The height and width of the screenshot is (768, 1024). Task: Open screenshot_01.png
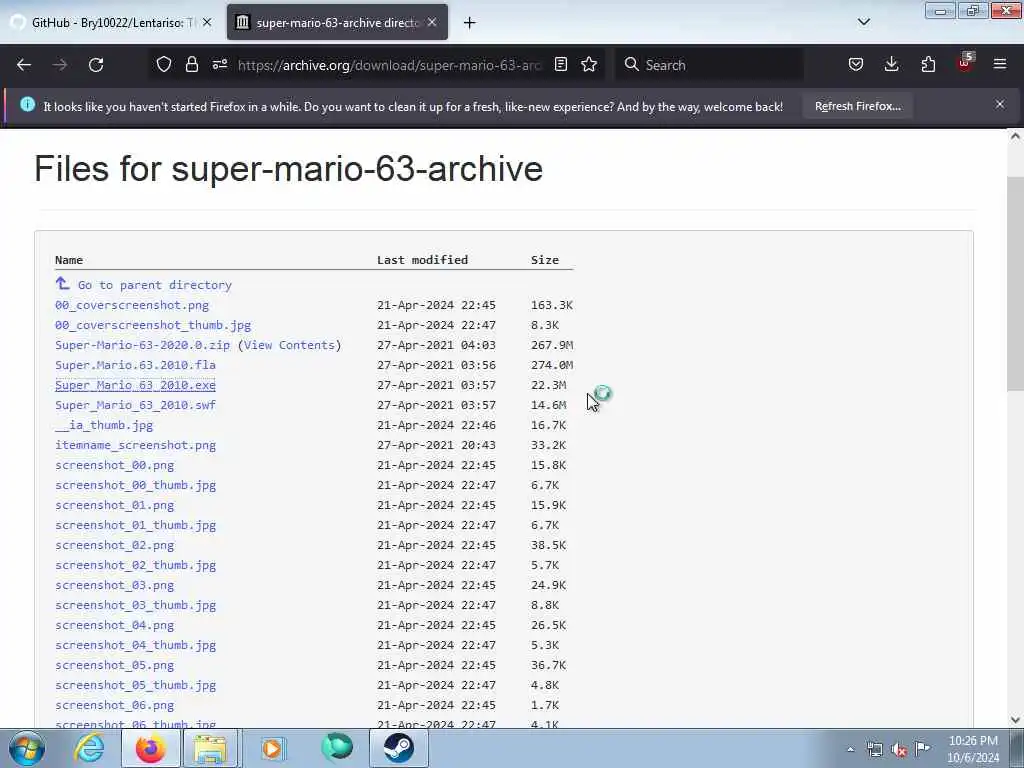click(114, 505)
